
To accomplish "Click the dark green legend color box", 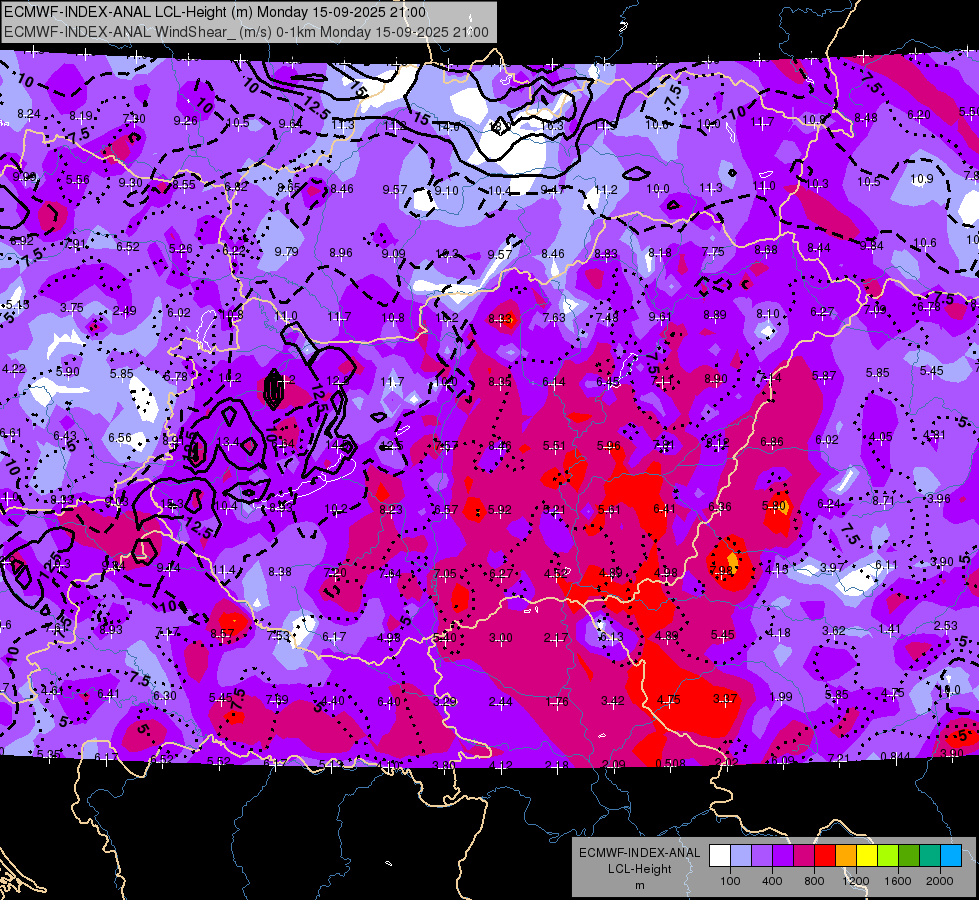I will coord(909,856).
